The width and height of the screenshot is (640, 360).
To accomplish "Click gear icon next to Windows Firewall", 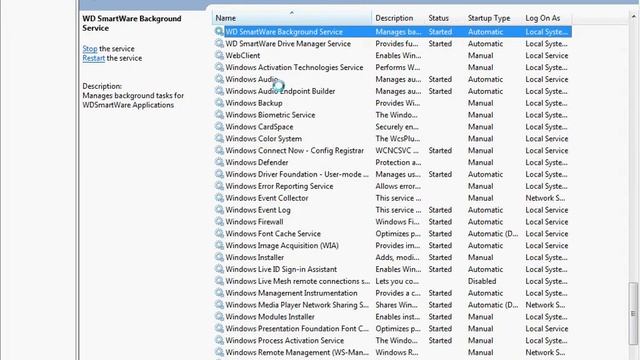I will coord(219,222).
